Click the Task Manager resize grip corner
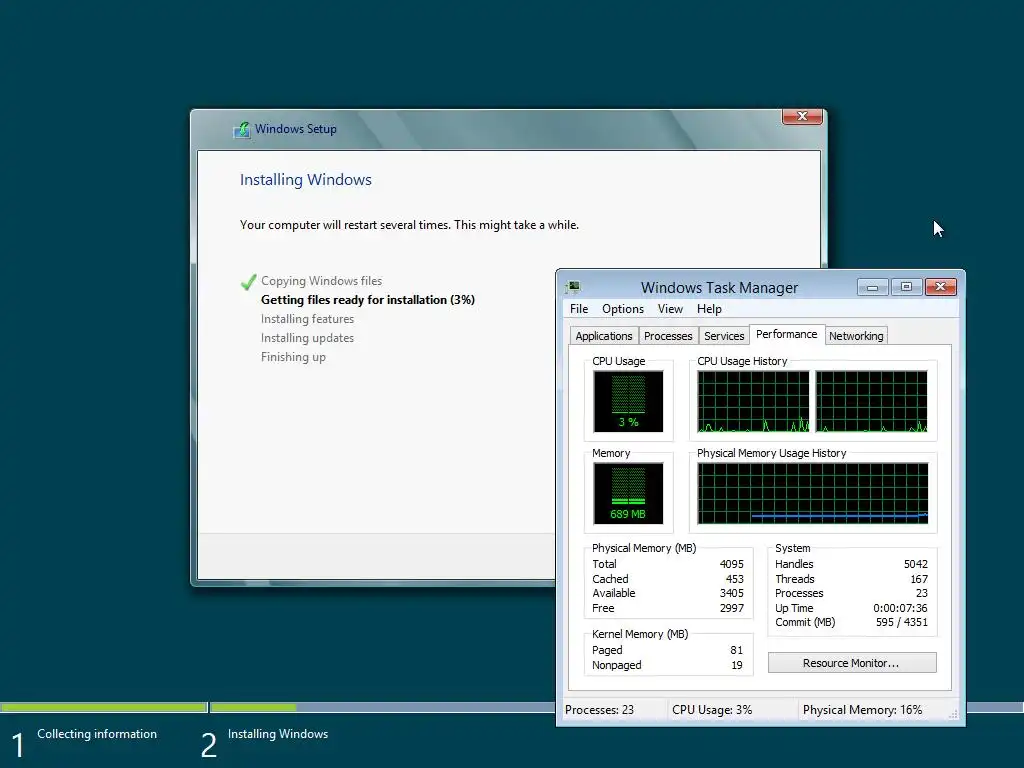1024x768 pixels. point(953,714)
